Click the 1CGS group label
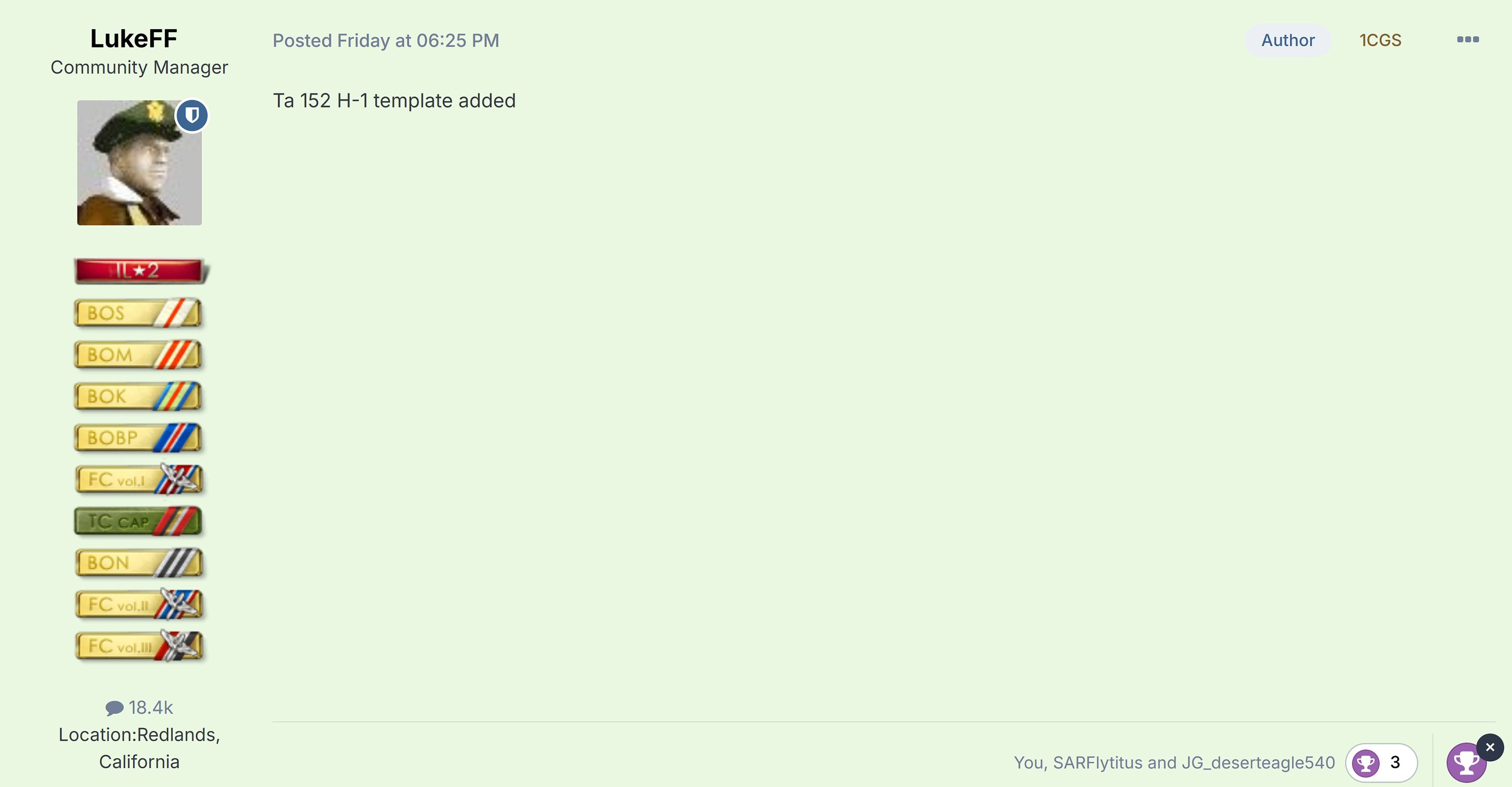This screenshot has width=1512, height=787. coord(1380,40)
